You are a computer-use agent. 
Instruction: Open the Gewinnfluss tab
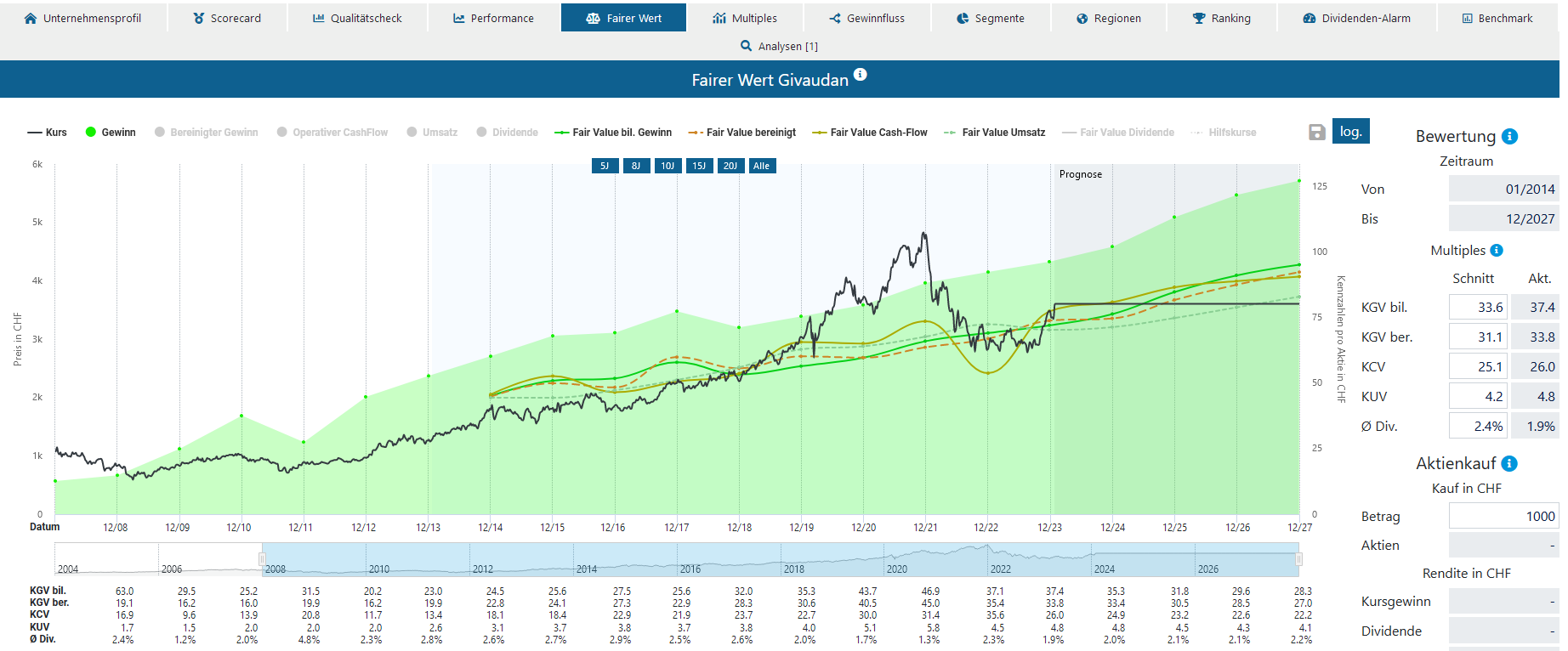[867, 18]
